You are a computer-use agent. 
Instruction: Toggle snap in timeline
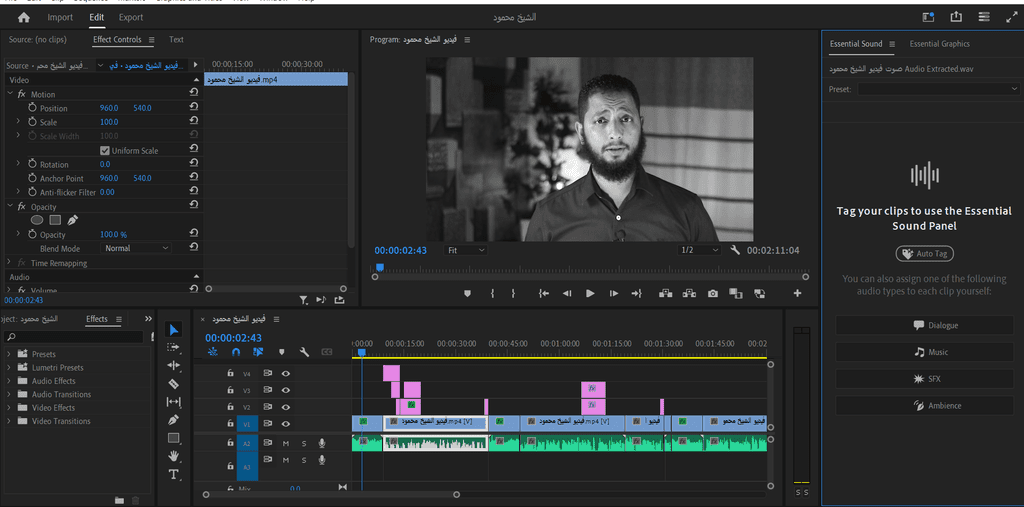point(236,352)
